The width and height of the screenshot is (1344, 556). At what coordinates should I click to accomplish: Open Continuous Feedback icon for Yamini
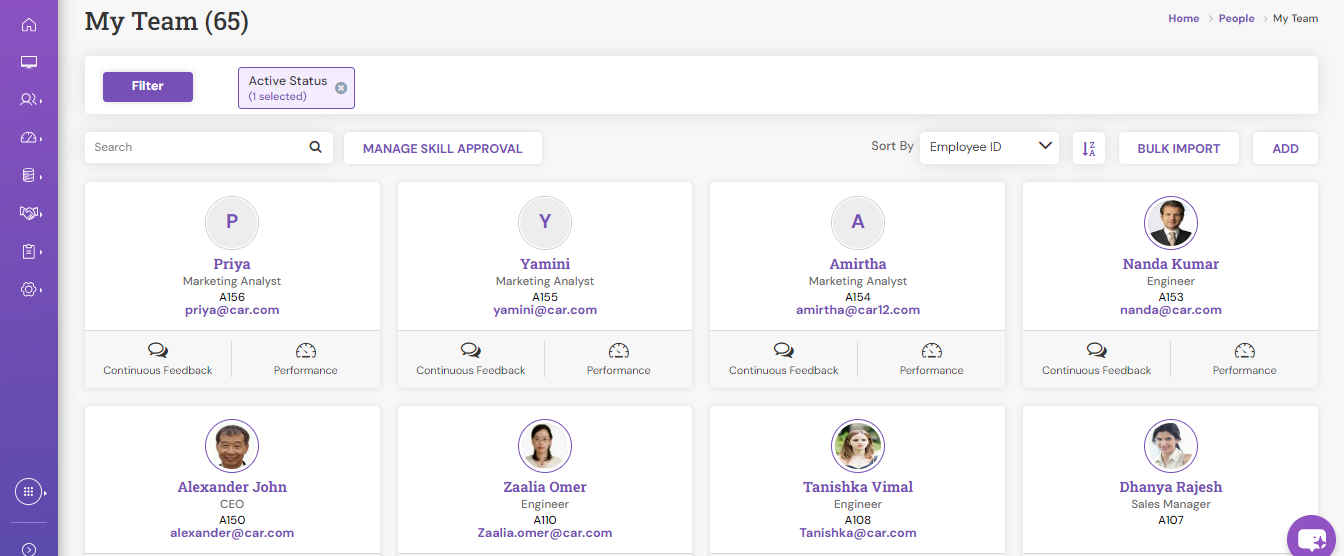point(471,350)
